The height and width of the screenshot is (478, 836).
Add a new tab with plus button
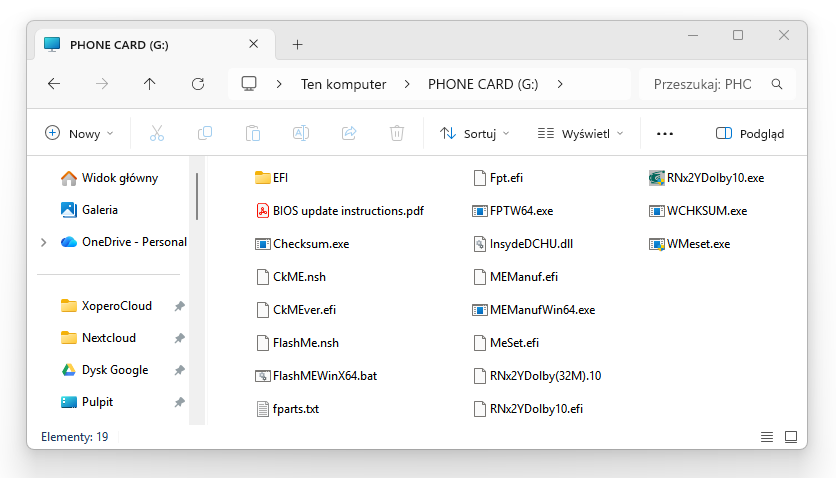[297, 44]
